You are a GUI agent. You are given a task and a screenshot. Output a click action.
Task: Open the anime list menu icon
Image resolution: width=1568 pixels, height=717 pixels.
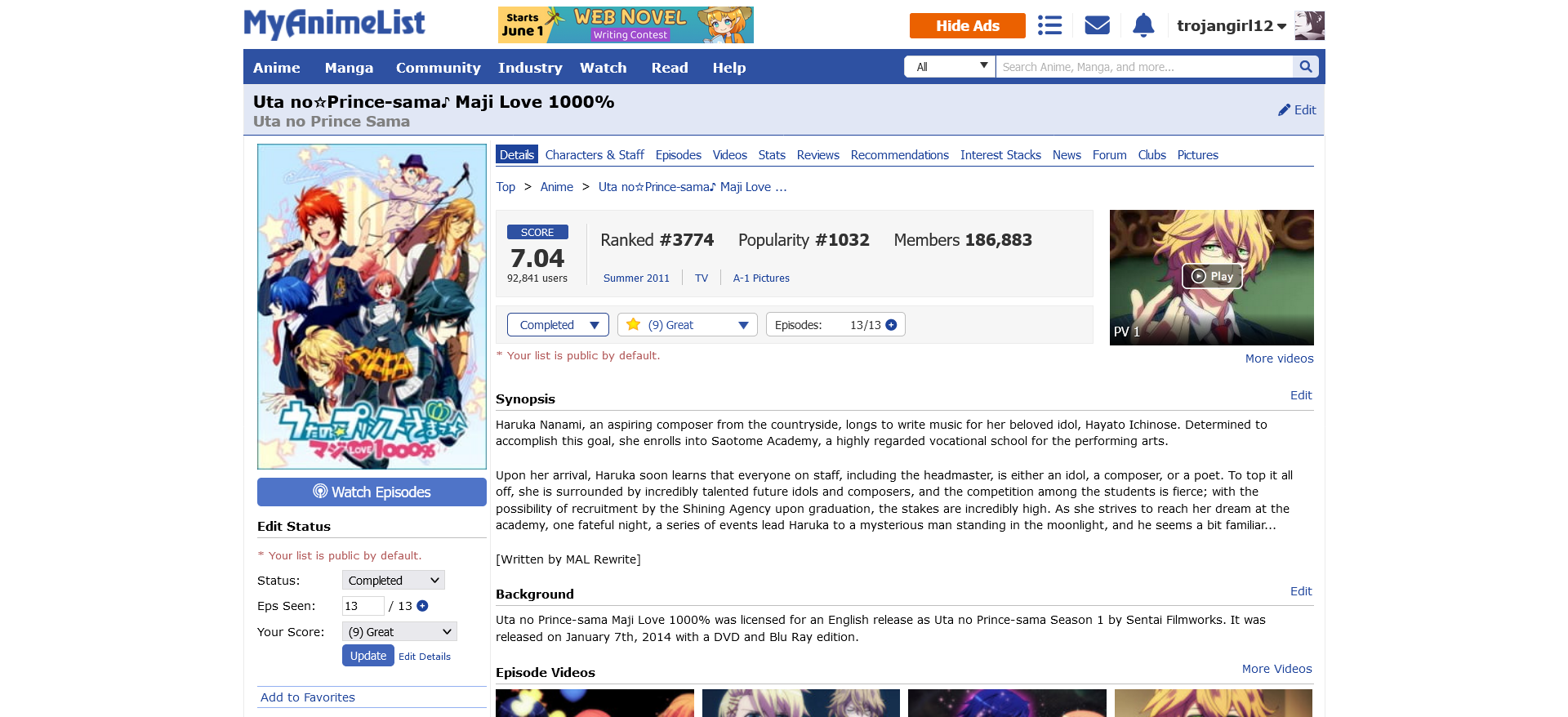(1049, 25)
